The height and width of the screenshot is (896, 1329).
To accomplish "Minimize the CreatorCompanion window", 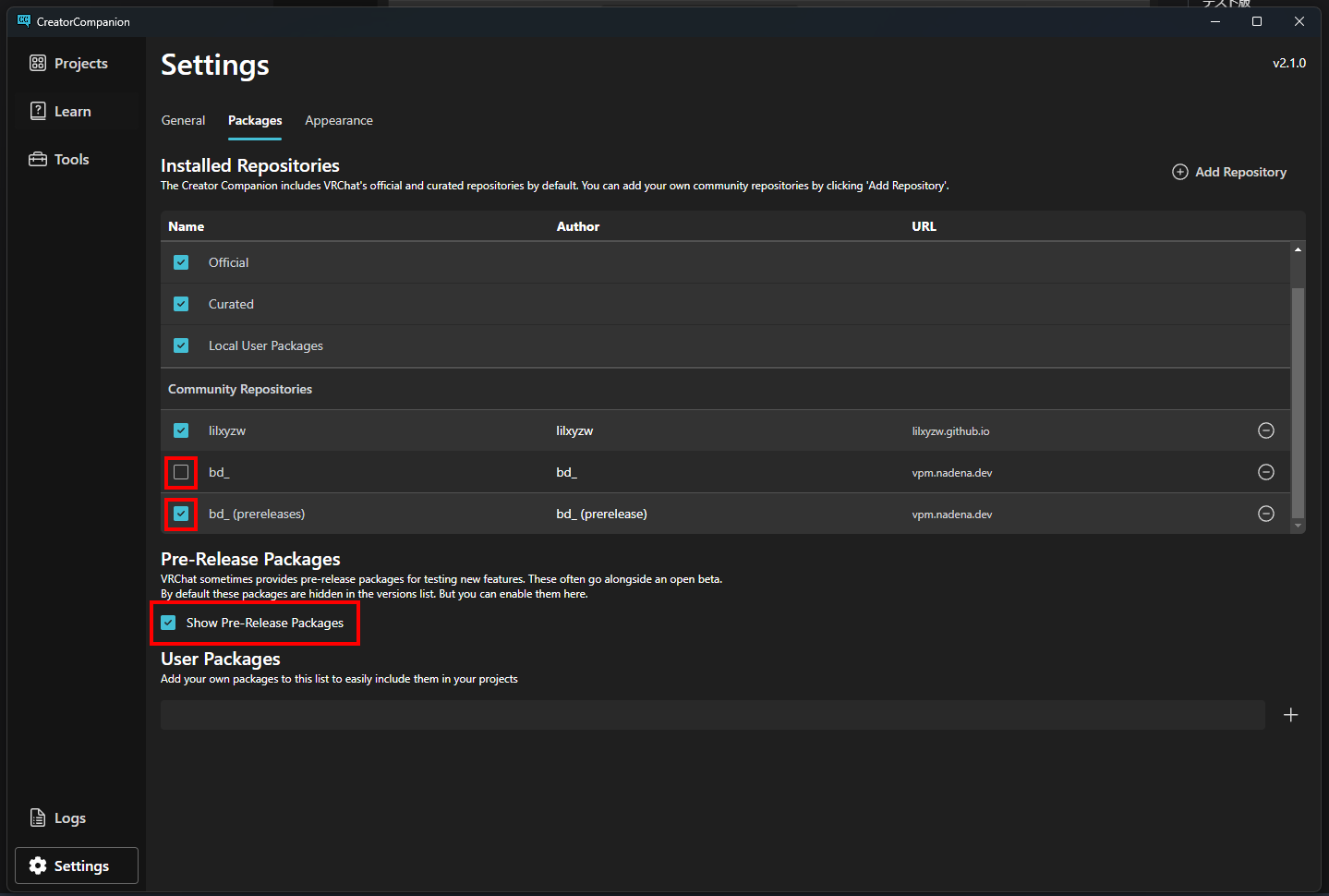I will [1215, 21].
